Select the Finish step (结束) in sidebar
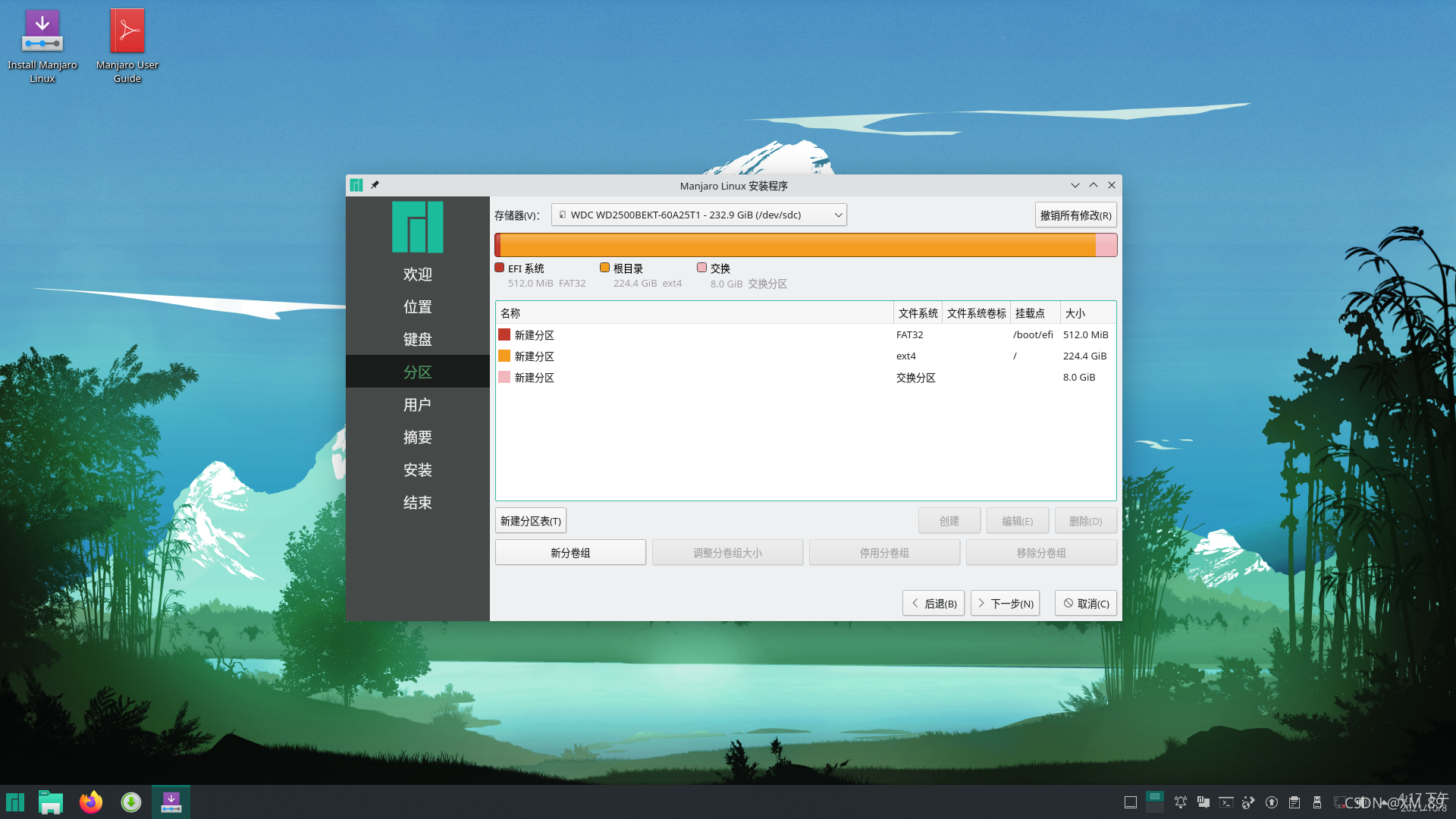This screenshot has height=819, width=1456. [x=418, y=503]
